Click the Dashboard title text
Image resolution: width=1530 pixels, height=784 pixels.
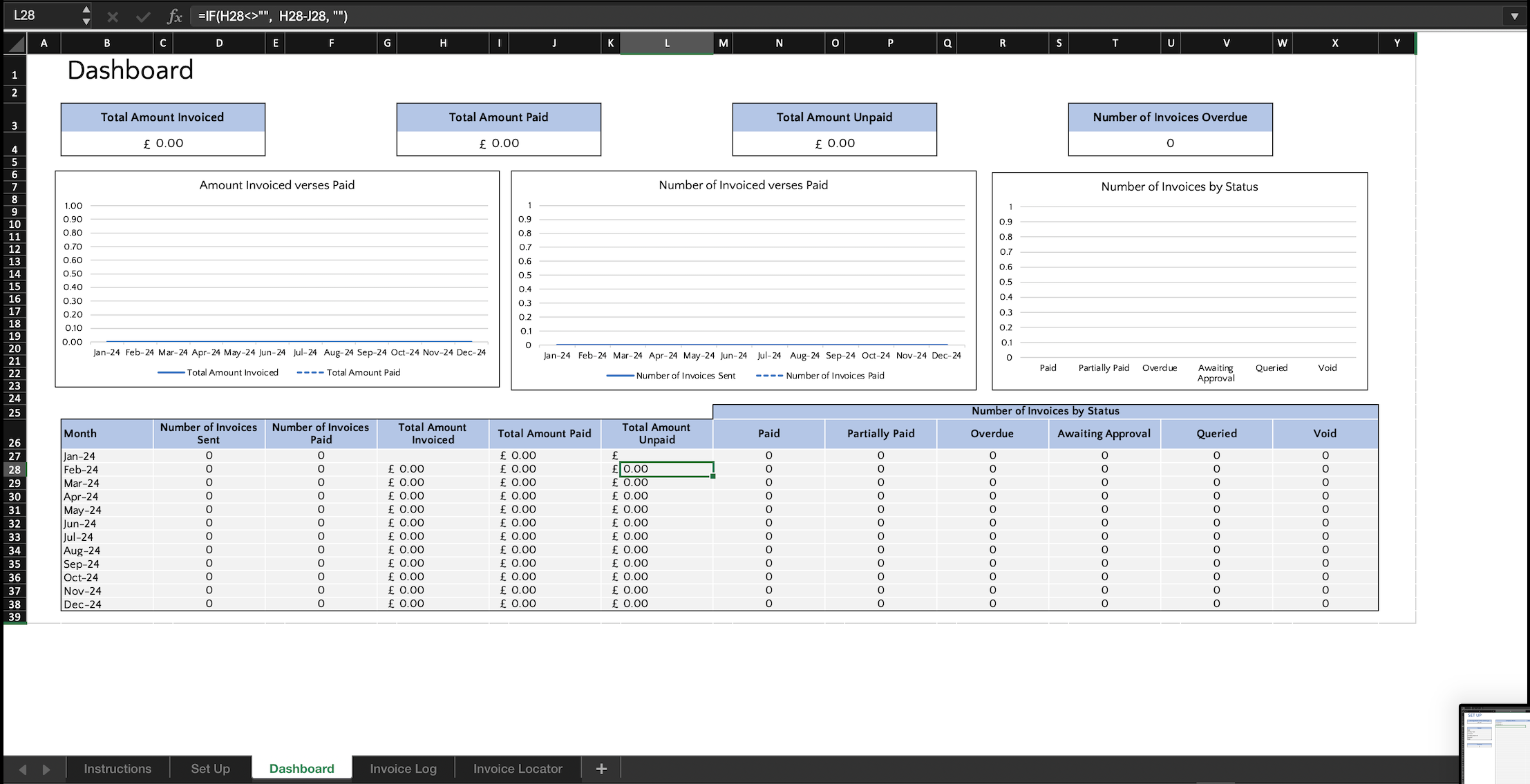(x=130, y=70)
